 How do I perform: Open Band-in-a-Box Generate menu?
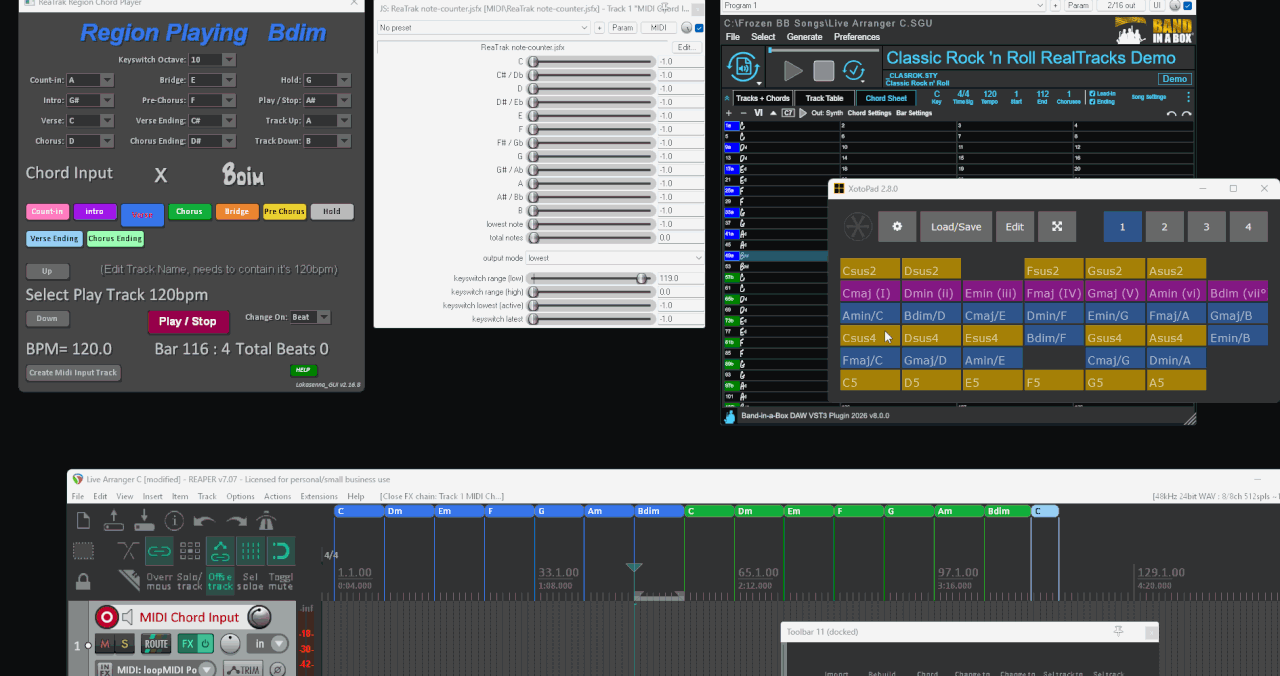[x=804, y=37]
